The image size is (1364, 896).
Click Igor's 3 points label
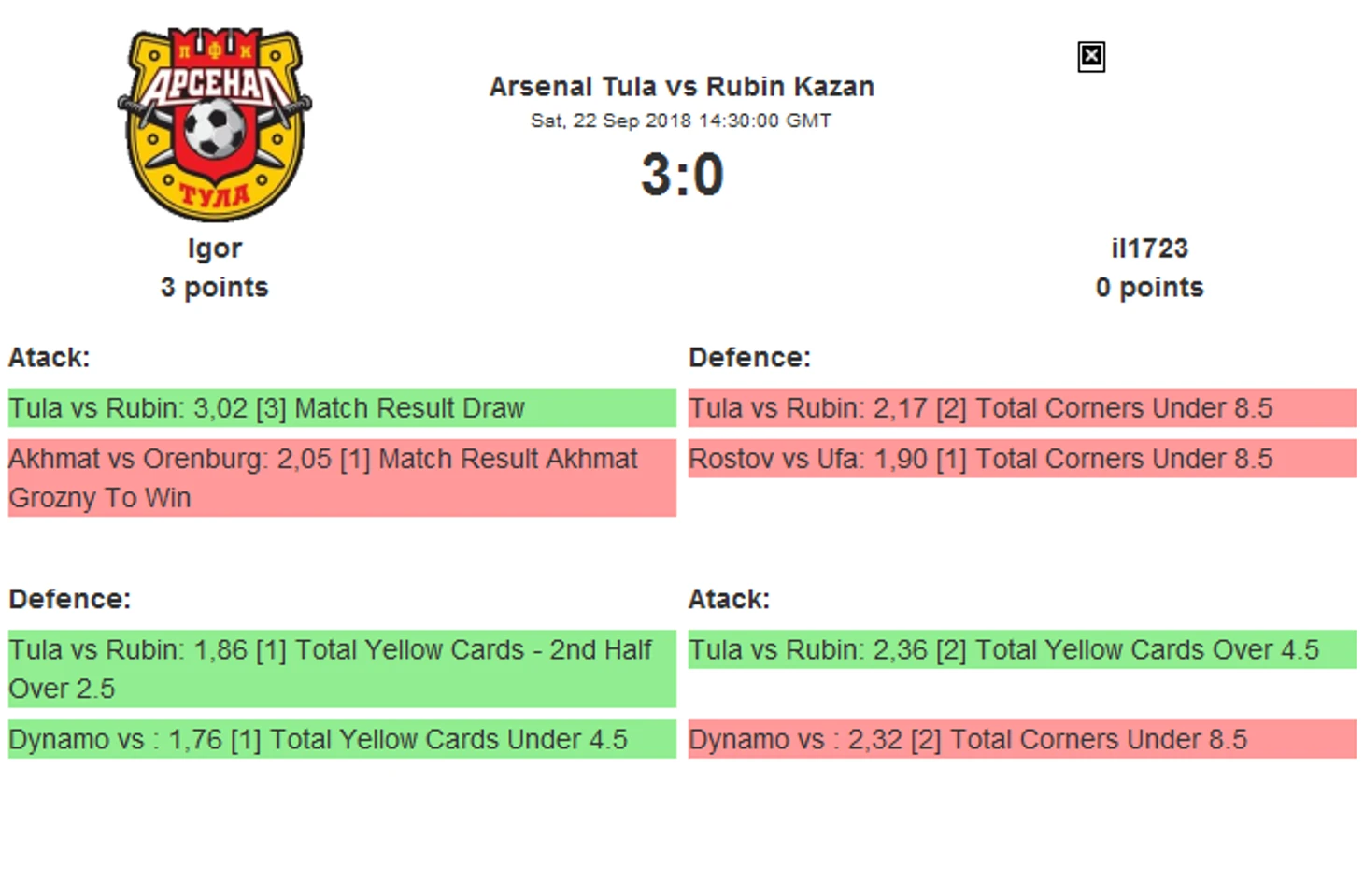click(214, 287)
